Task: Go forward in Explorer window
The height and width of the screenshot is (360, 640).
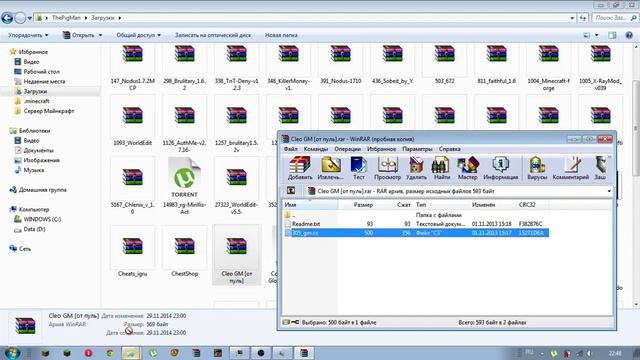Action: coord(20,18)
